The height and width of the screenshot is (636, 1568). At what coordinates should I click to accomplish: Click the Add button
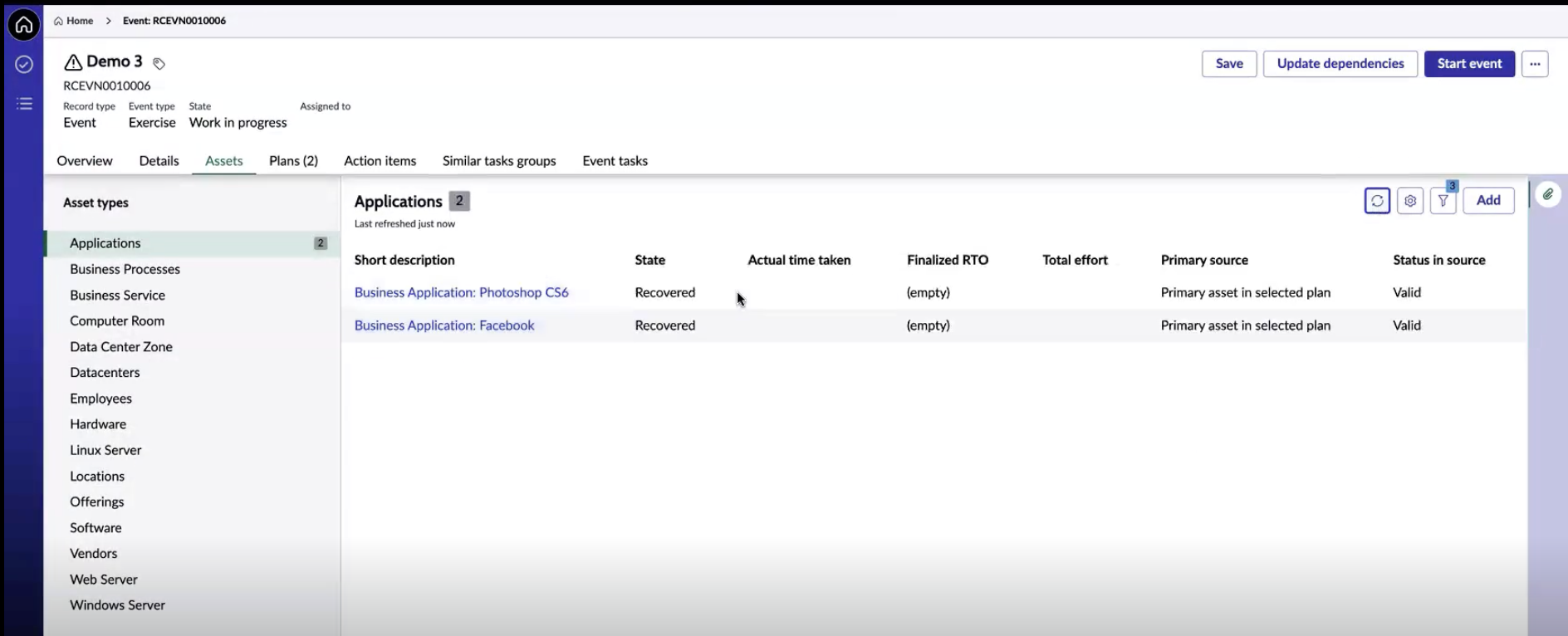(1488, 200)
